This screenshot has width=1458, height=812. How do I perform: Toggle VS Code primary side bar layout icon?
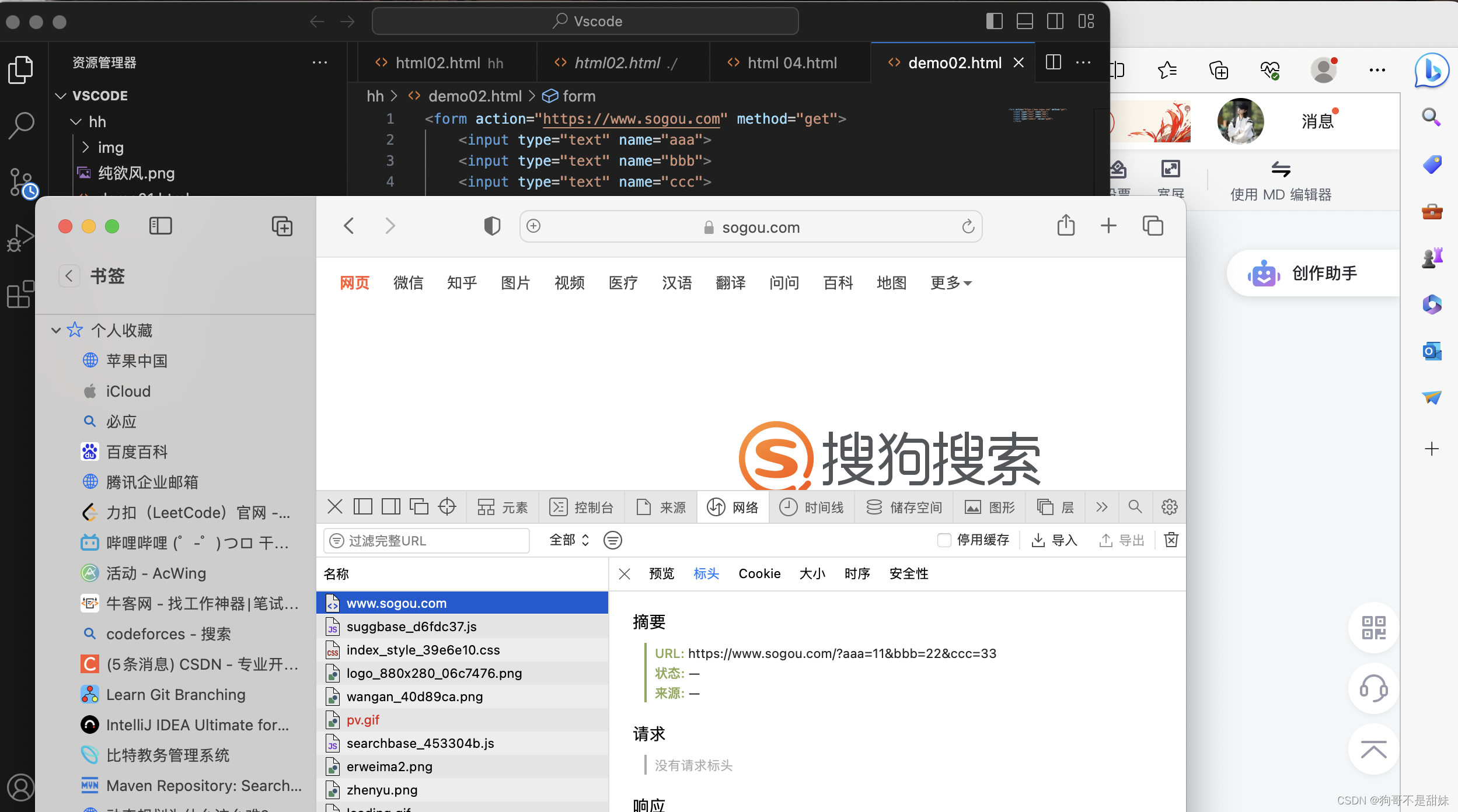click(994, 22)
